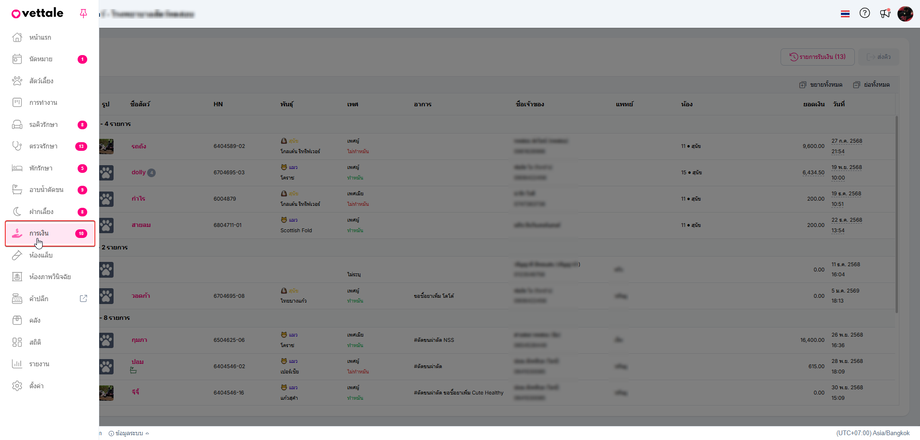
Task: Collapse the 8 รายการ group
Action: [x=116, y=318]
